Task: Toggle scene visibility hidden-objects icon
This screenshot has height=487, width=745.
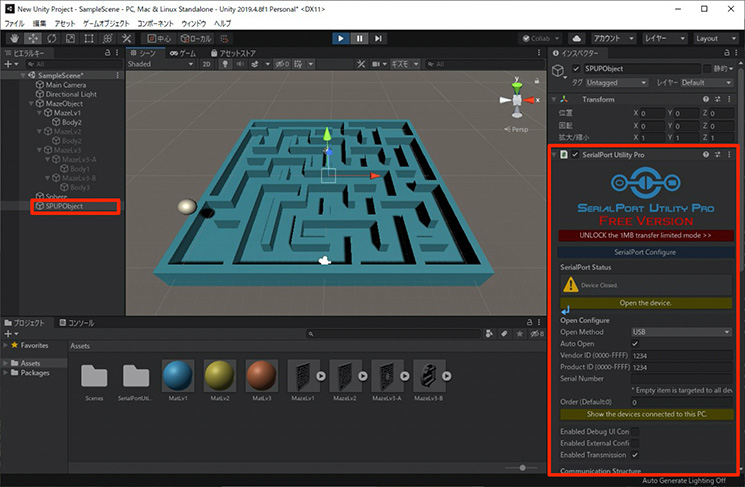Action: 282,64
